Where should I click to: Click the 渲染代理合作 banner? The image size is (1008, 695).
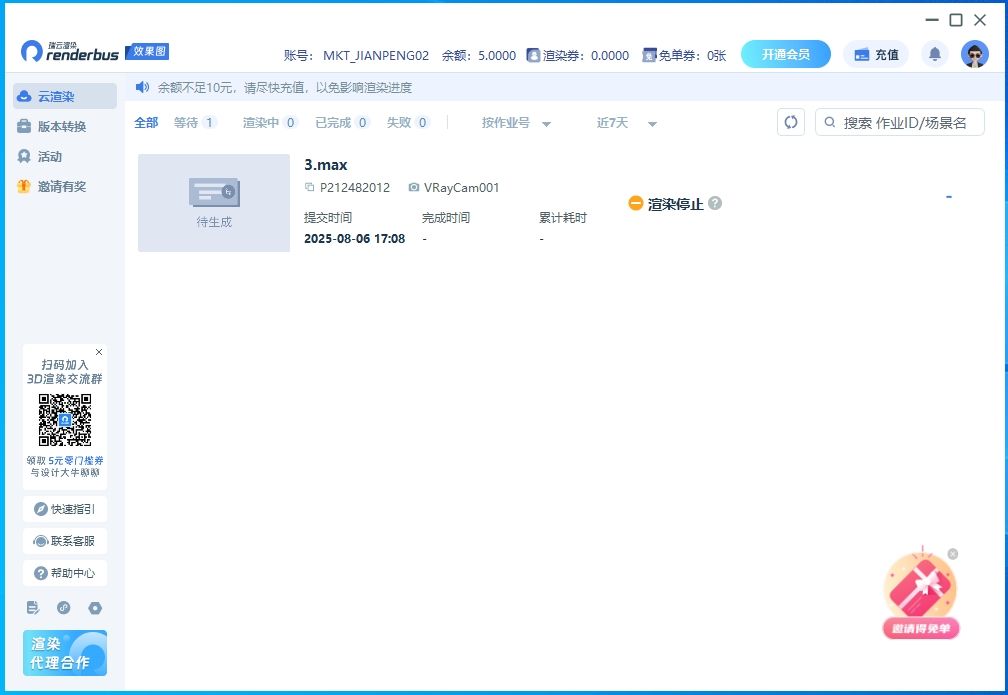click(x=64, y=653)
